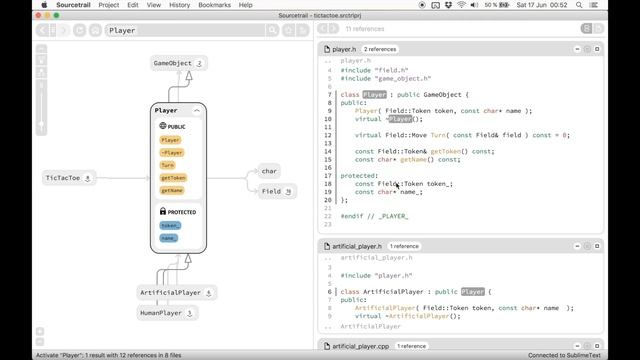Open the artificial_player.cpp file title
This screenshot has height=360, width=640.
(x=360, y=346)
